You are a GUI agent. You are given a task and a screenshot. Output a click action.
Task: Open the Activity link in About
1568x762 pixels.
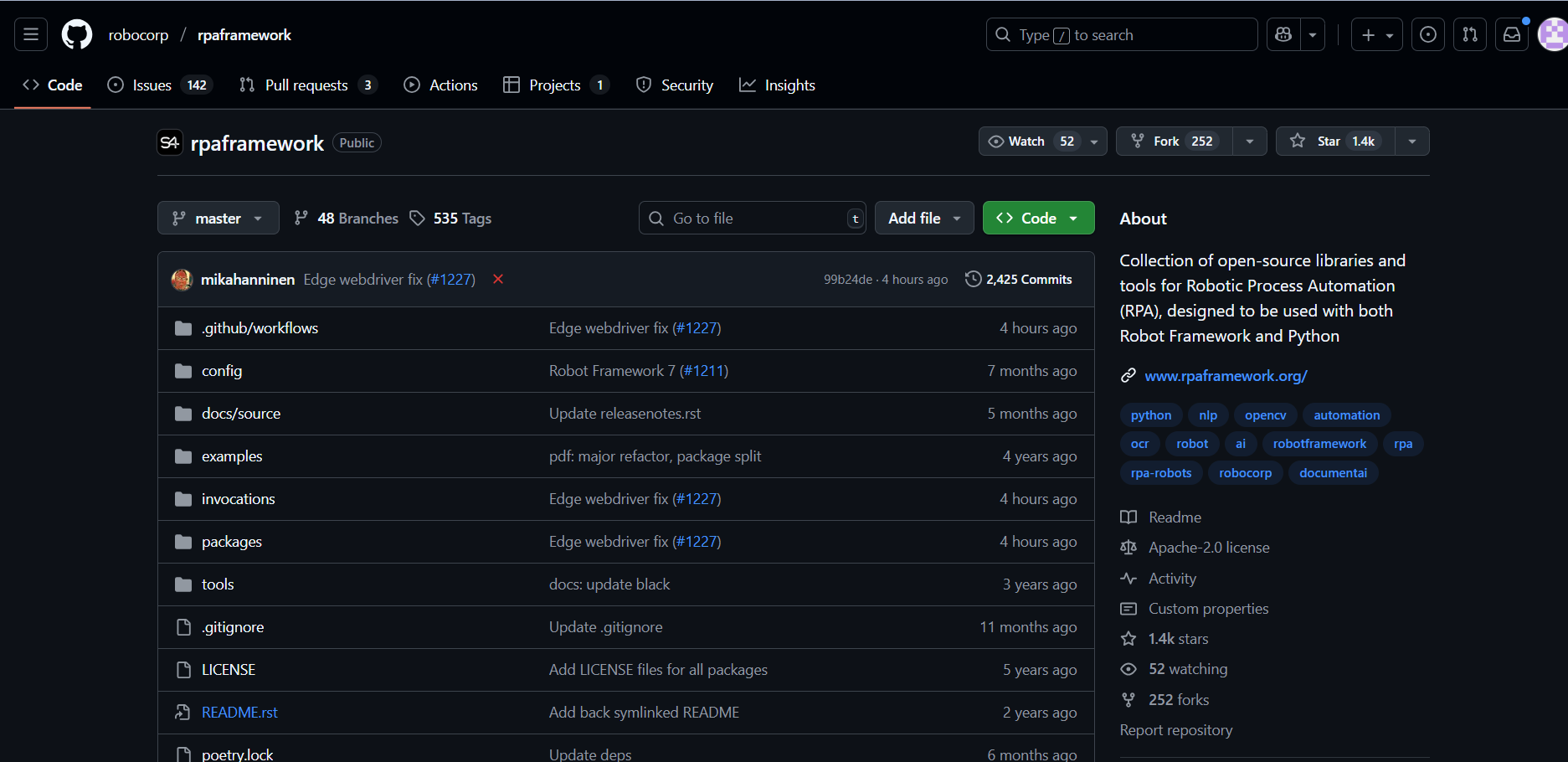[x=1159, y=578]
